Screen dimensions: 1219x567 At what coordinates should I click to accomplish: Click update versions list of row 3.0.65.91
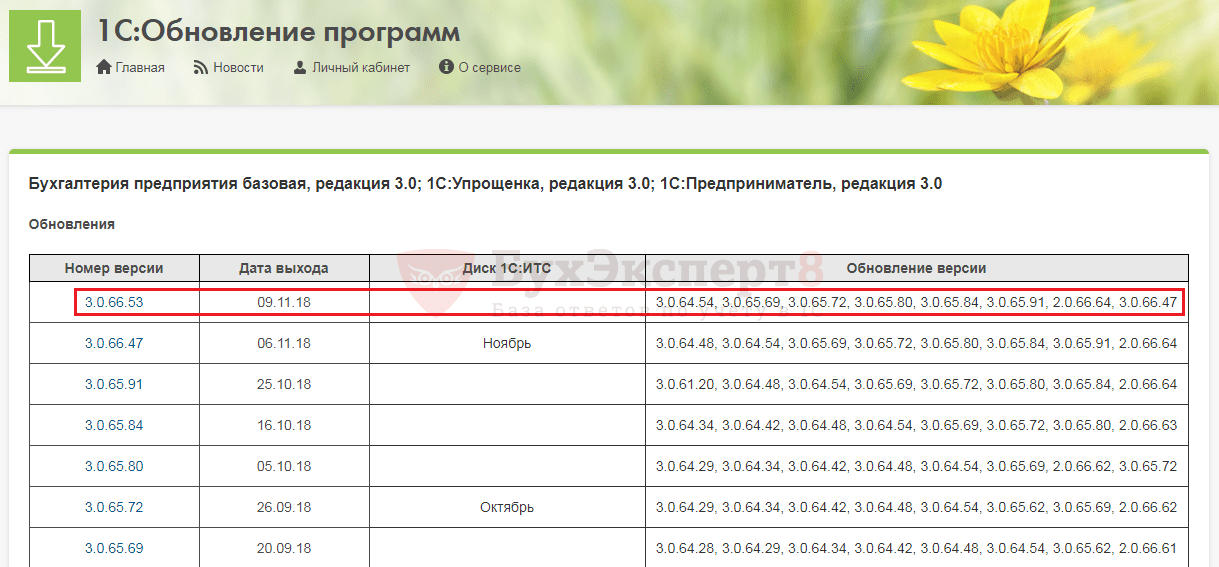point(916,384)
